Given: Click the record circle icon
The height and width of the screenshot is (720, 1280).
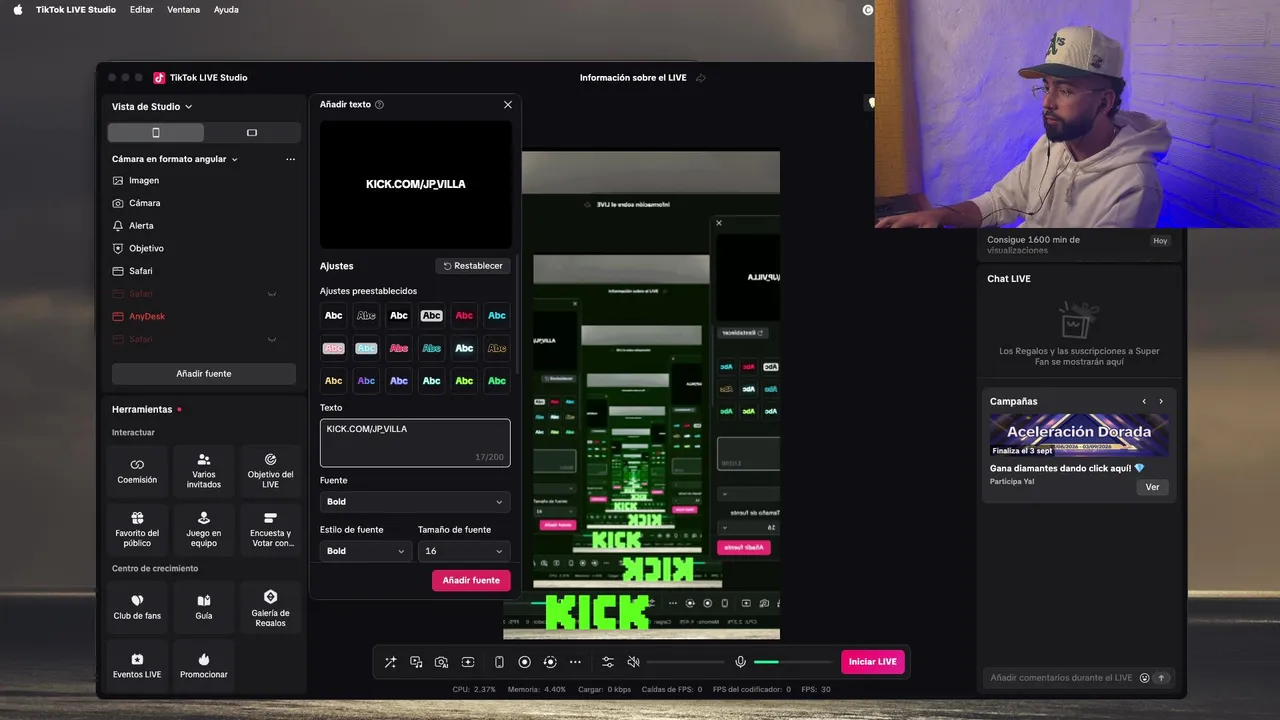Looking at the screenshot, I should pos(524,662).
